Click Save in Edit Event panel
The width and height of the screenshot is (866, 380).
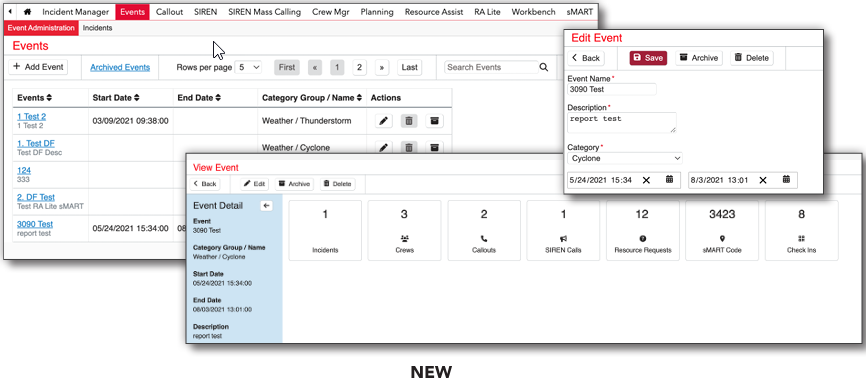coord(648,58)
